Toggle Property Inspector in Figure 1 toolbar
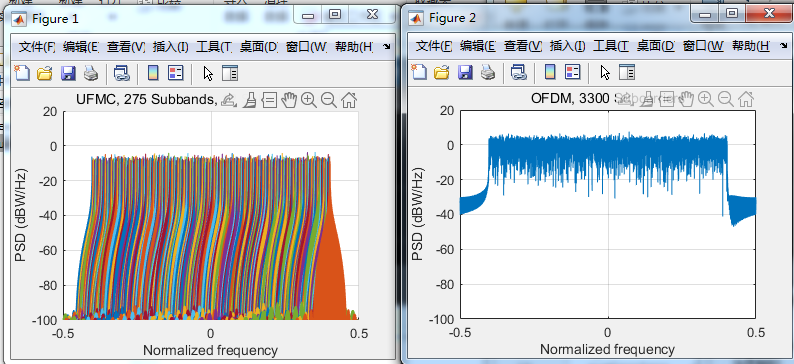This screenshot has height=364, width=794. [x=230, y=73]
